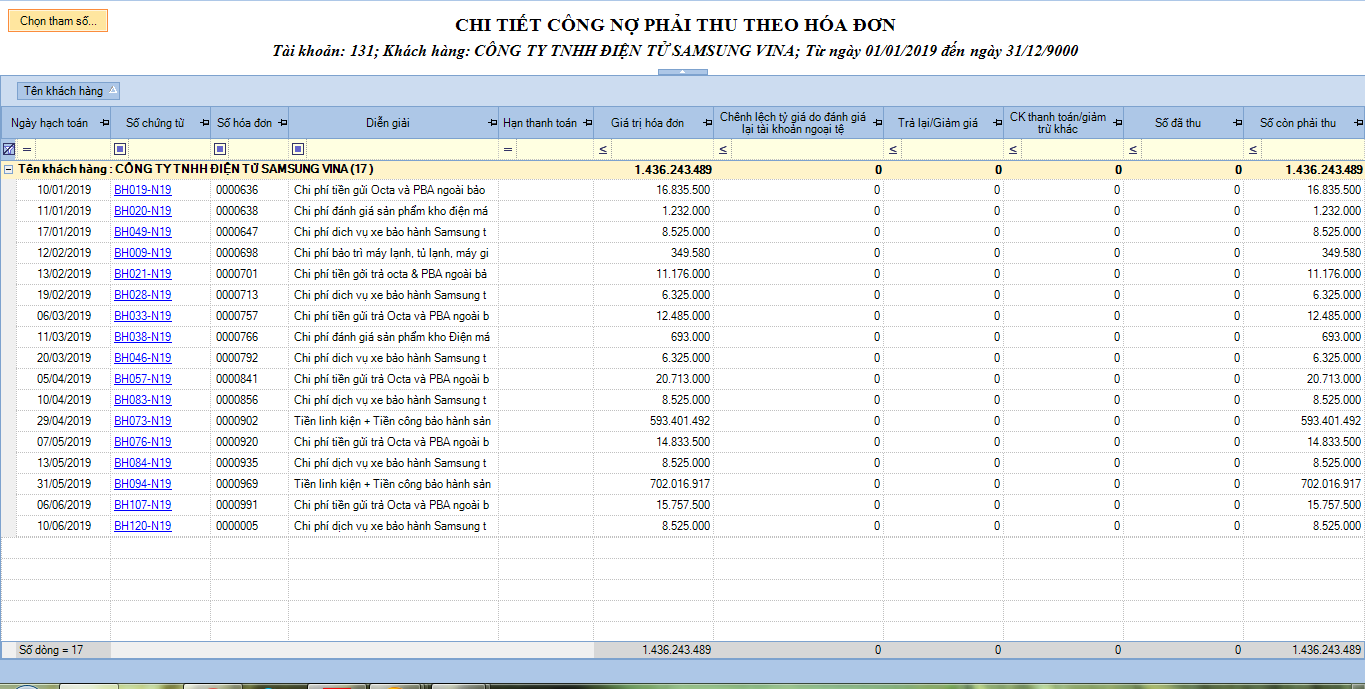
Task: Clear all filters using filter row icon
Action: coord(9,149)
